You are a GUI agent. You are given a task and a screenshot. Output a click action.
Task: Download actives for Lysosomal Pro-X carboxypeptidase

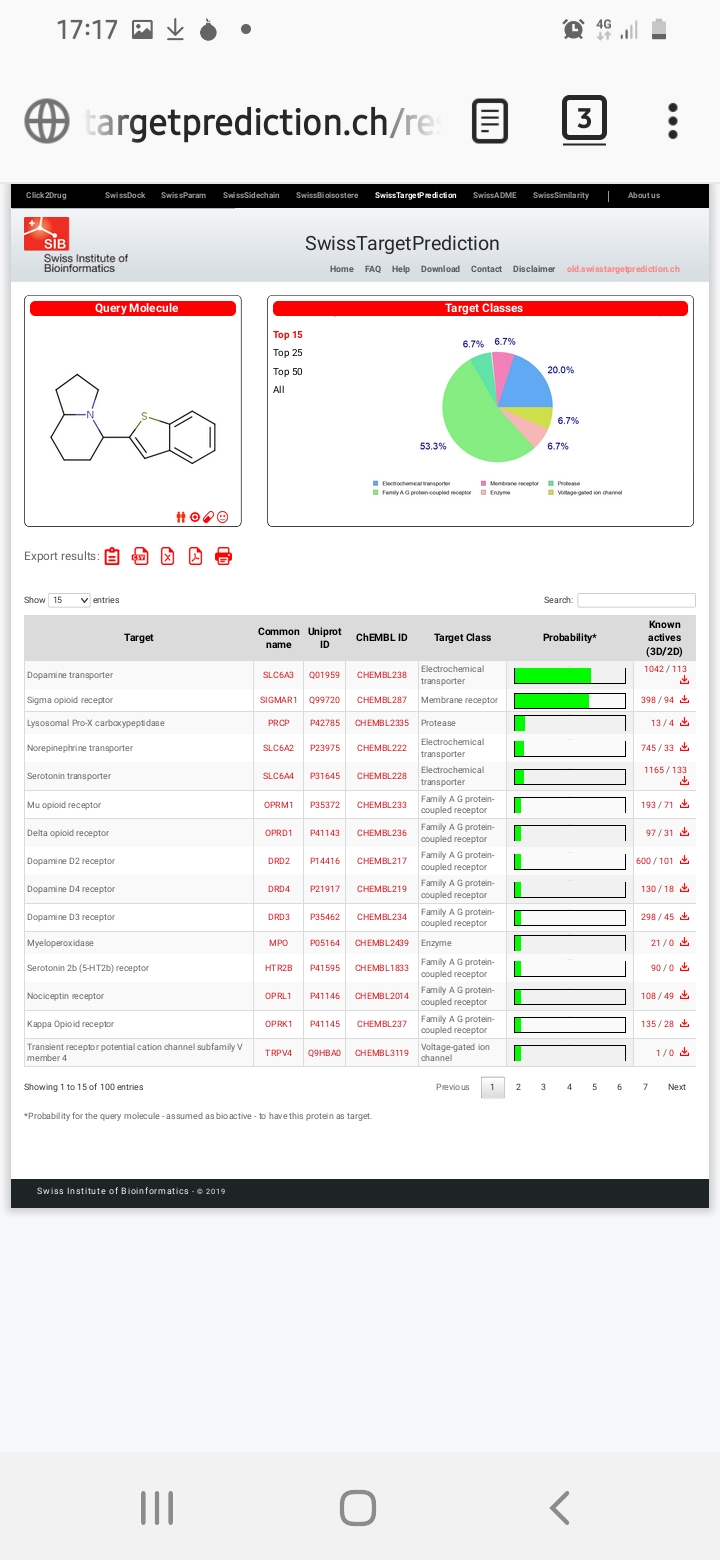click(x=684, y=722)
